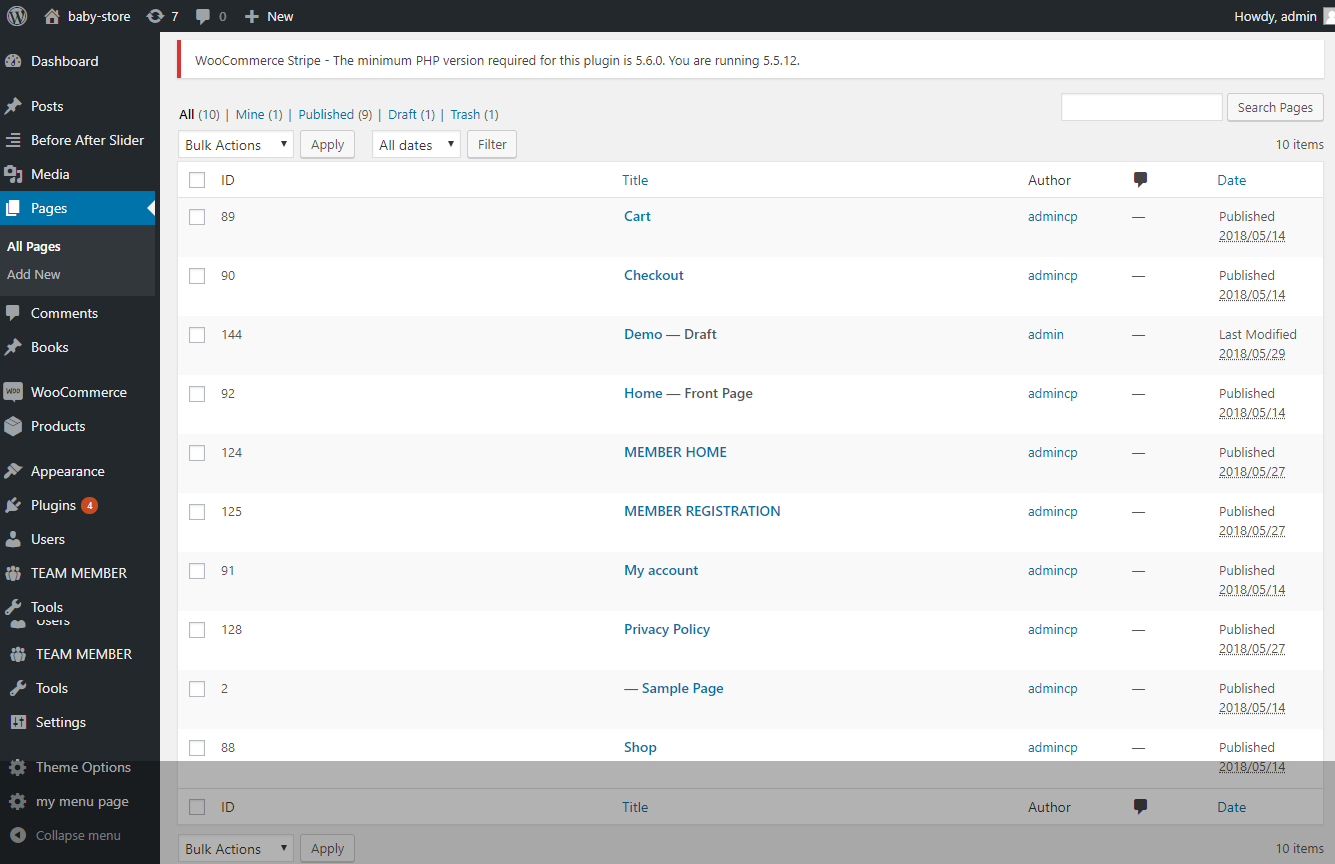Visit the baby-store site home icon
Viewport: 1335px width, 864px height.
click(x=52, y=16)
